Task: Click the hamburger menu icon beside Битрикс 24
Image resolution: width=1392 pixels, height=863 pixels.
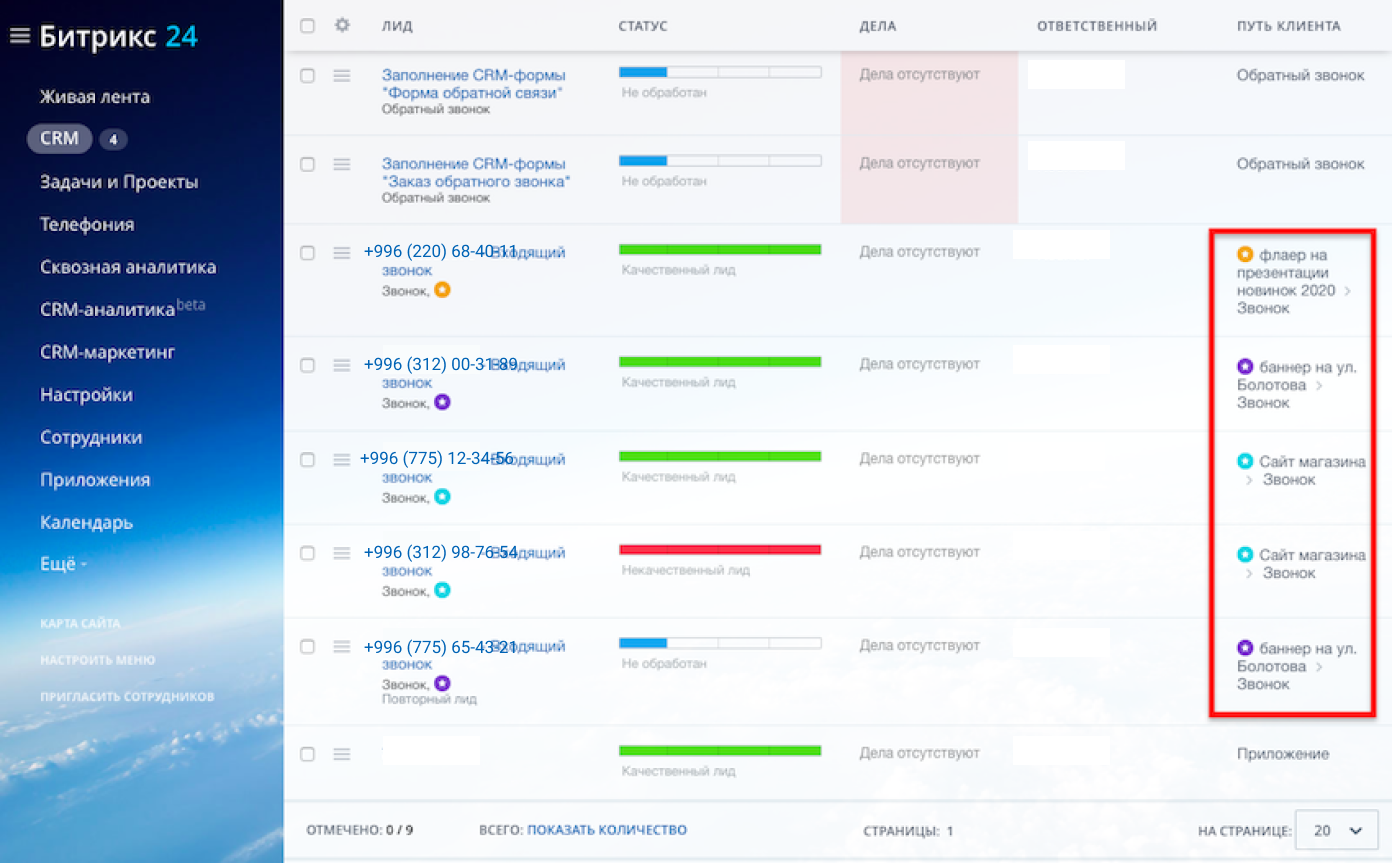Action: tap(19, 37)
